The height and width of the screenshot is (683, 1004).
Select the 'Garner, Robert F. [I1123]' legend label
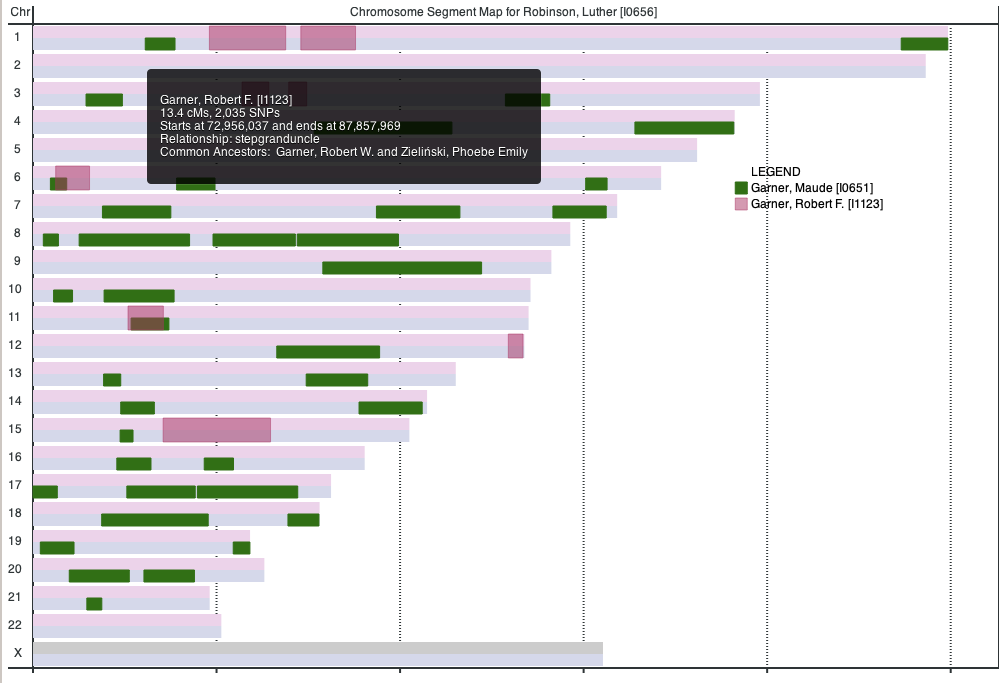coord(817,204)
